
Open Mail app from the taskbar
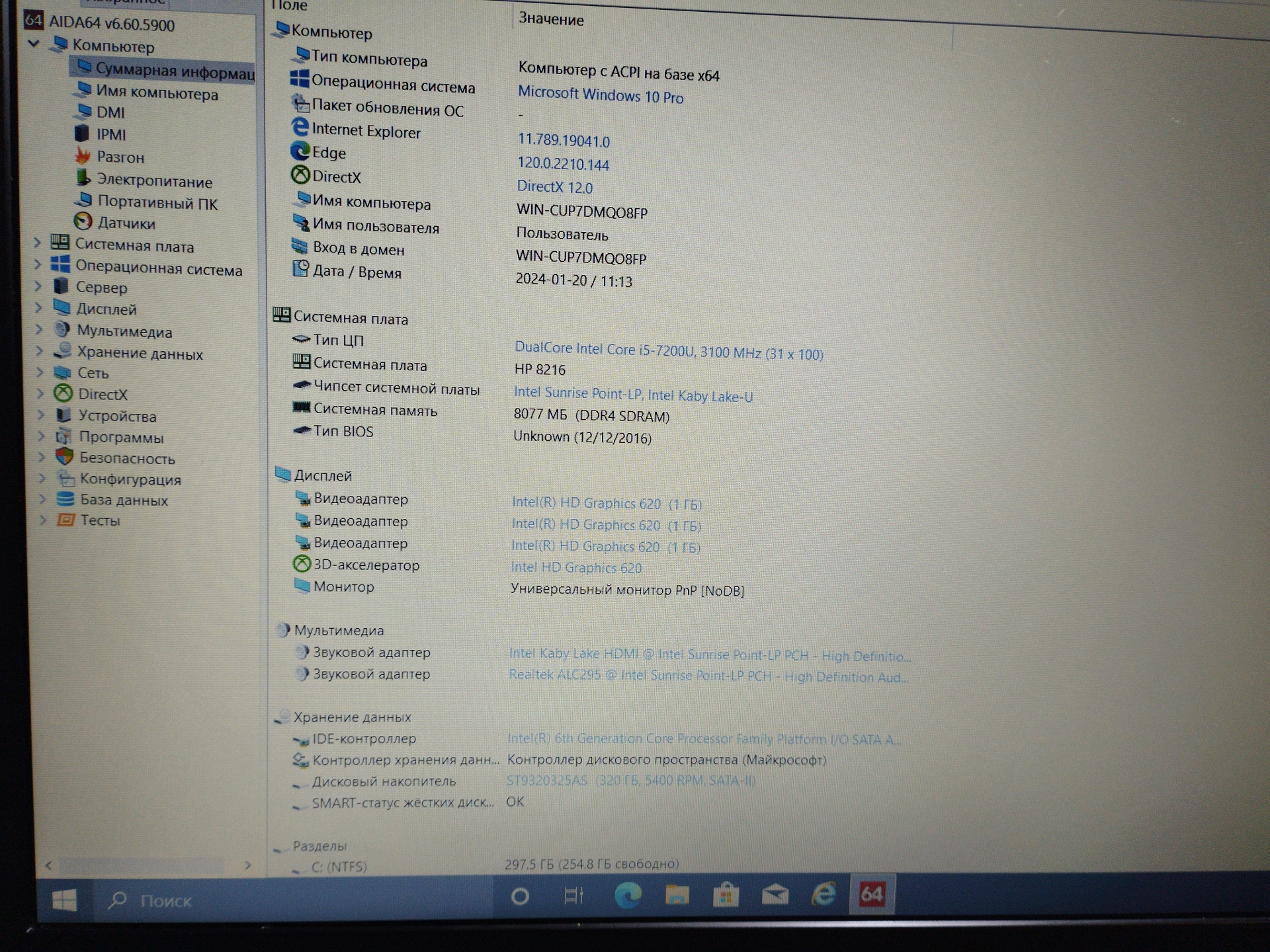click(x=775, y=895)
